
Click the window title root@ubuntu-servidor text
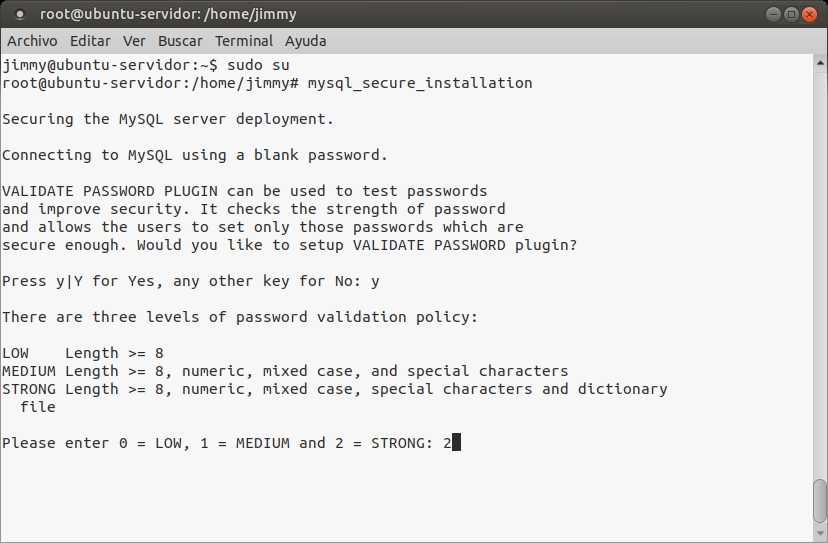168,15
